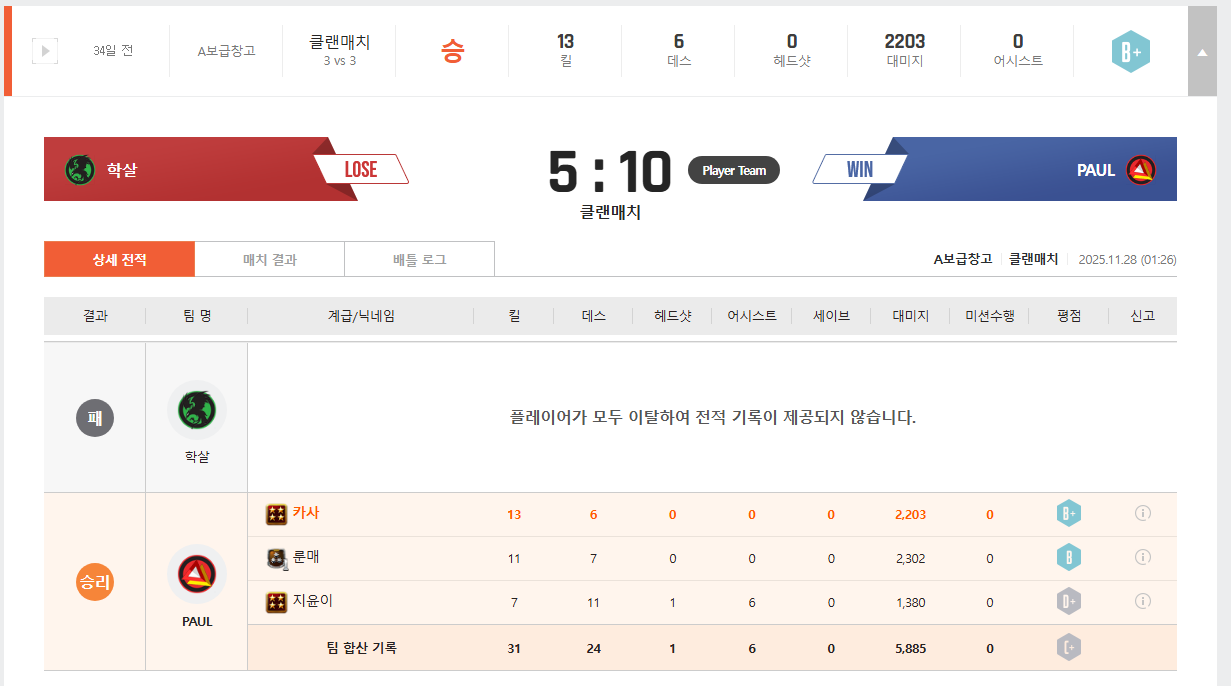This screenshot has width=1231, height=686.
Task: Switch to the 매치 결과 tab
Action: coord(269,259)
